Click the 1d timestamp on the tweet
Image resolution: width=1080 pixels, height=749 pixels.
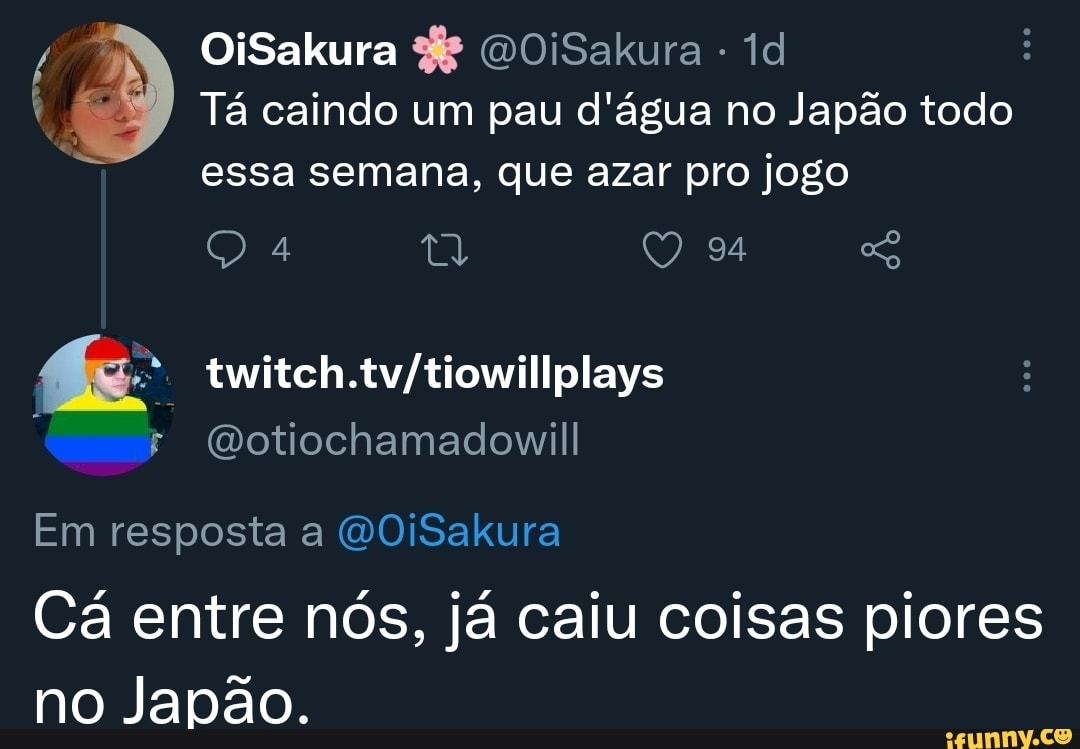tap(764, 47)
